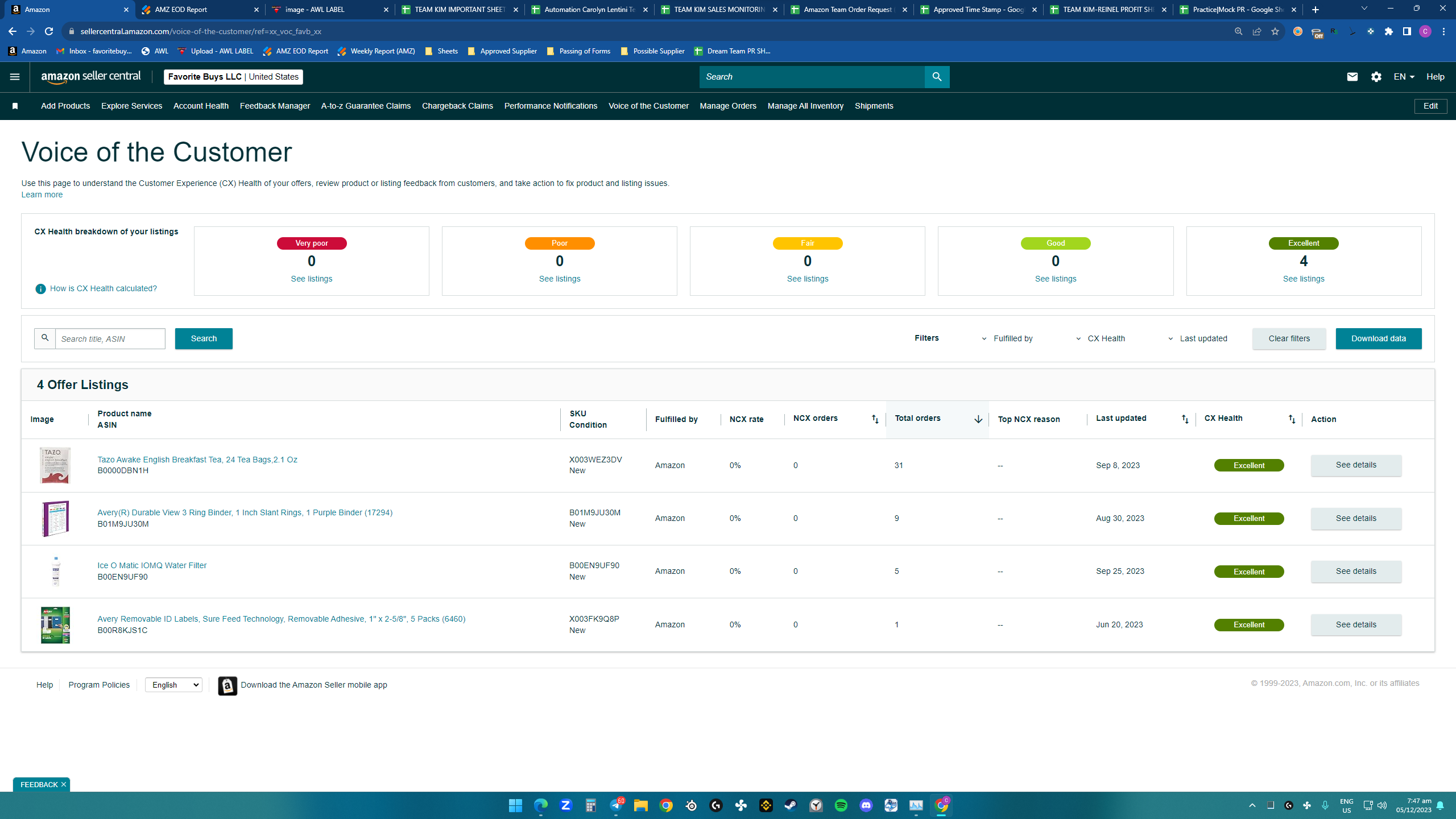Sort by Last updated column arrows
The height and width of the screenshot is (819, 1456).
click(x=1185, y=419)
